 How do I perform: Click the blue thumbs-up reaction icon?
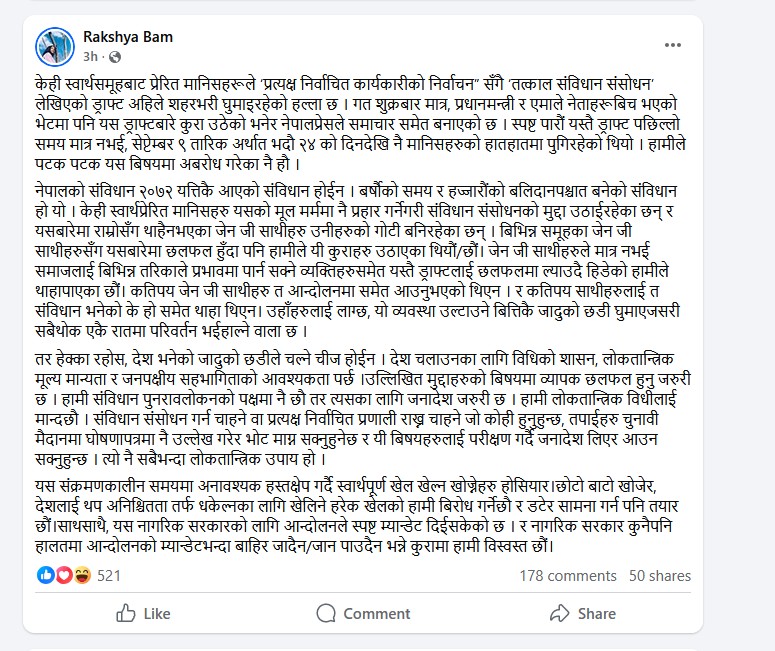point(46,575)
